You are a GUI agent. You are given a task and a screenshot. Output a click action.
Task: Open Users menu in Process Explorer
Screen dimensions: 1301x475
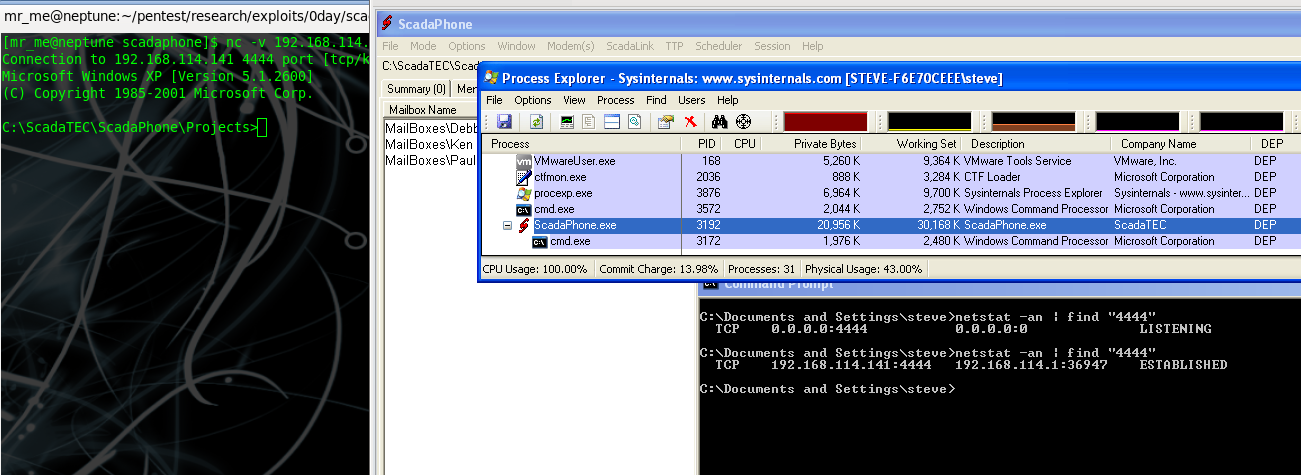click(692, 100)
